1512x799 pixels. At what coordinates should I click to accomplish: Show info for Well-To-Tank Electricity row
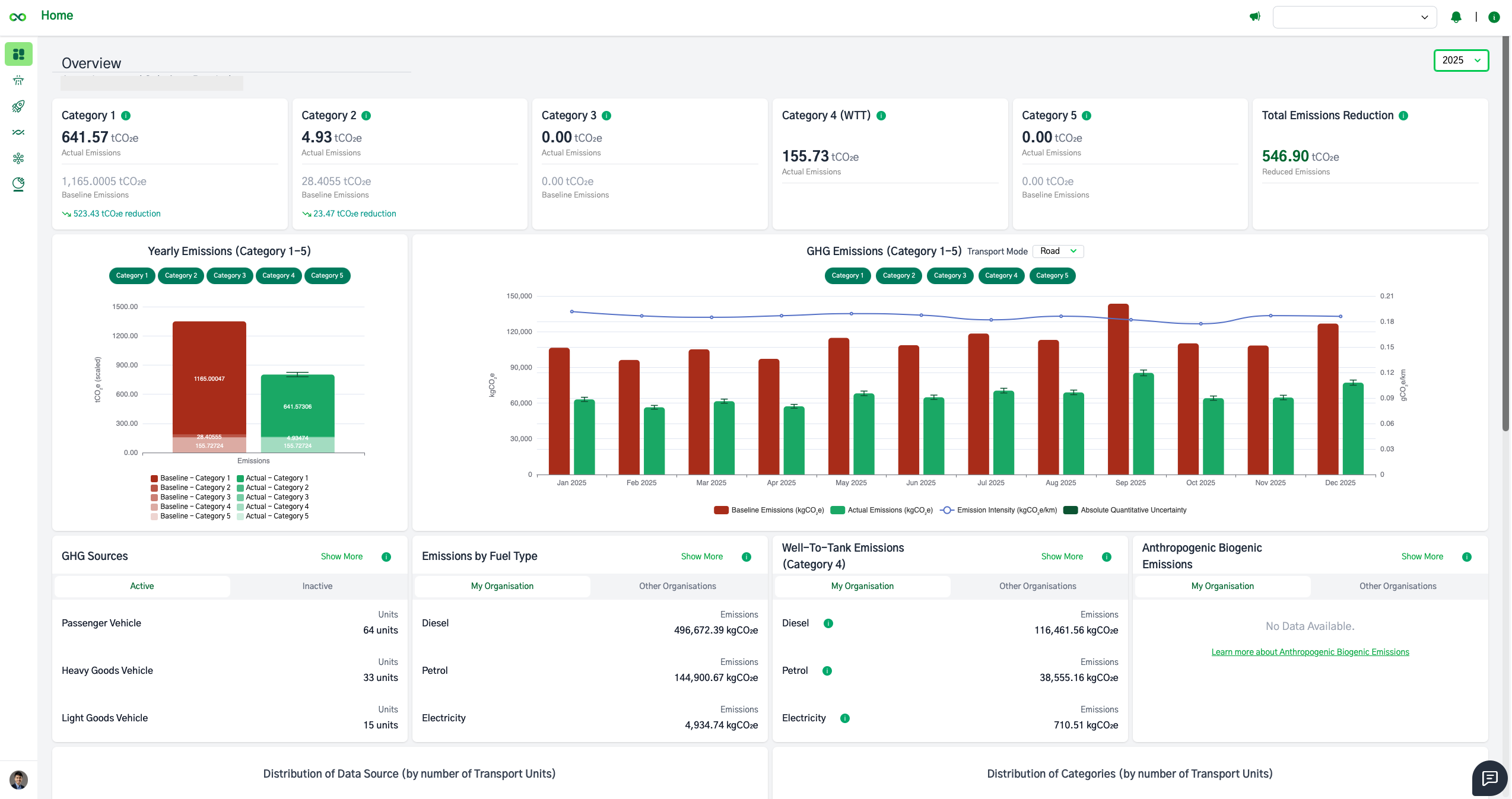tap(845, 718)
